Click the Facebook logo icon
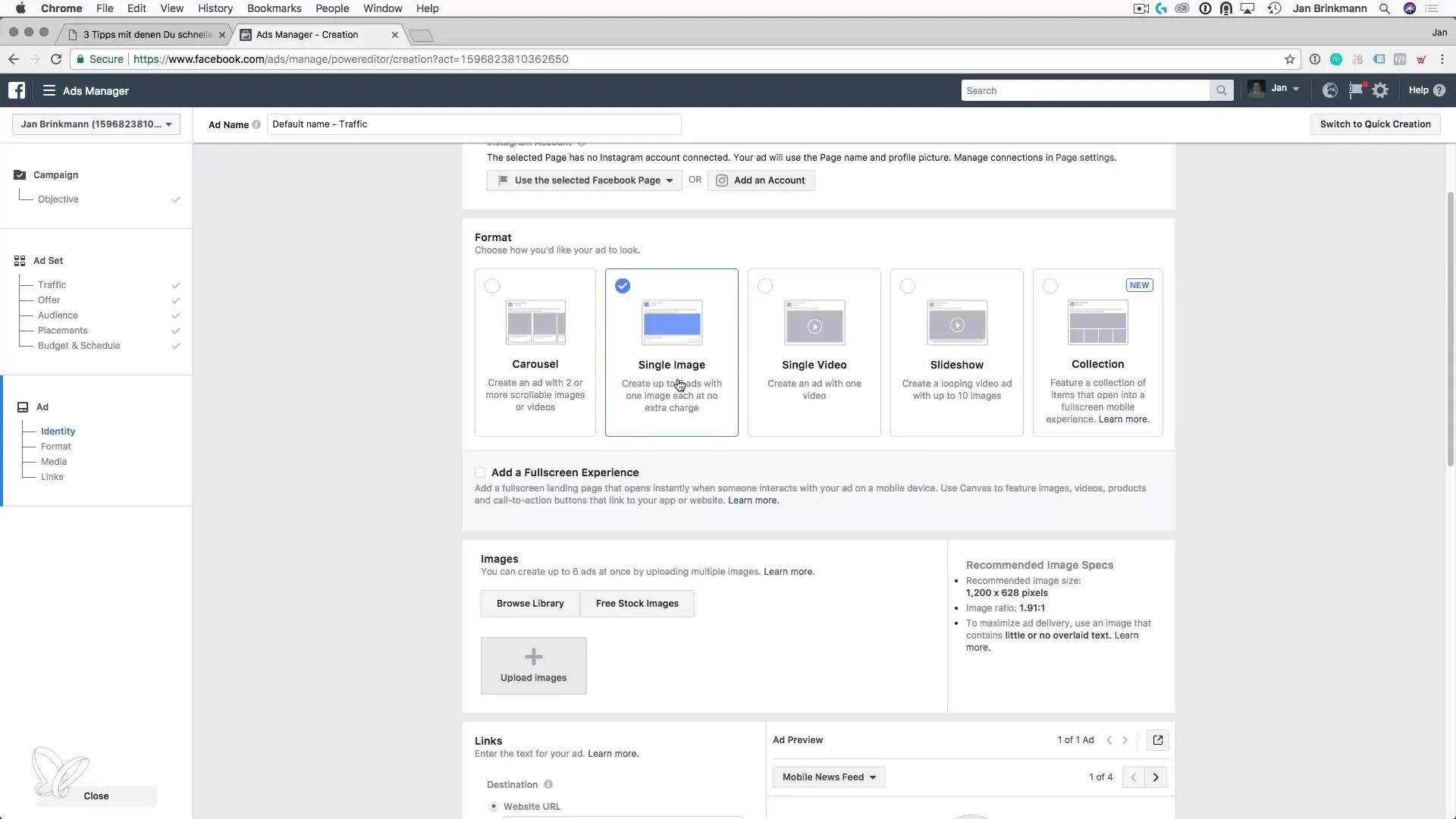1456x819 pixels. coord(17,90)
